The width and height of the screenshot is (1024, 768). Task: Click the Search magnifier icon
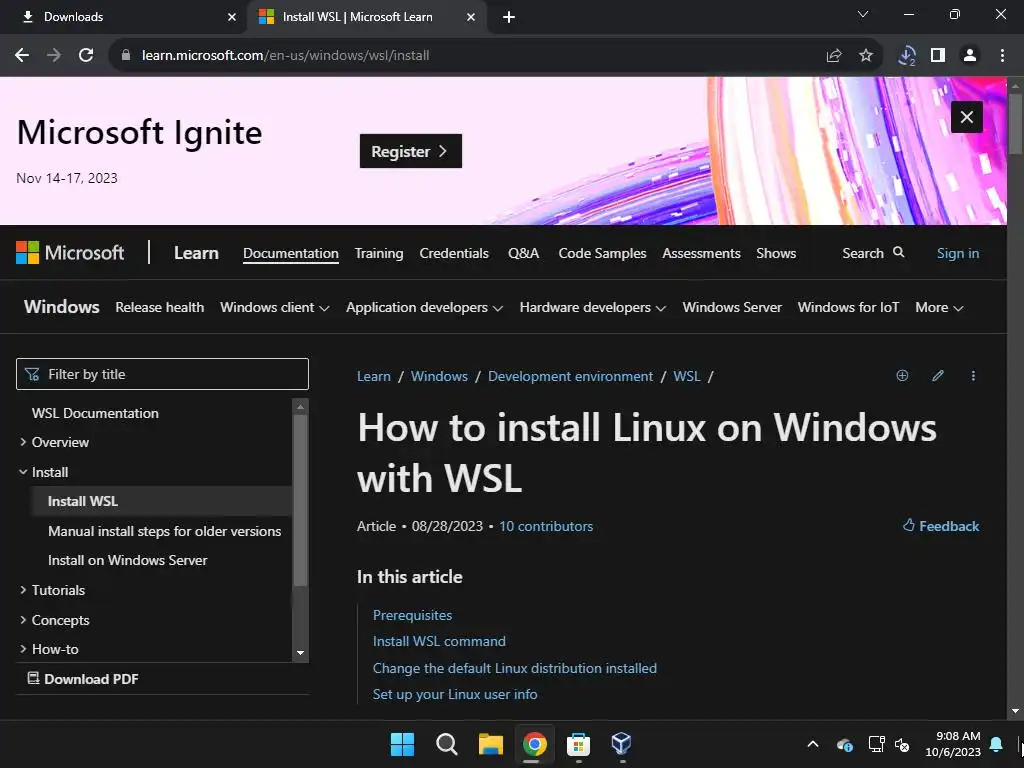(899, 252)
